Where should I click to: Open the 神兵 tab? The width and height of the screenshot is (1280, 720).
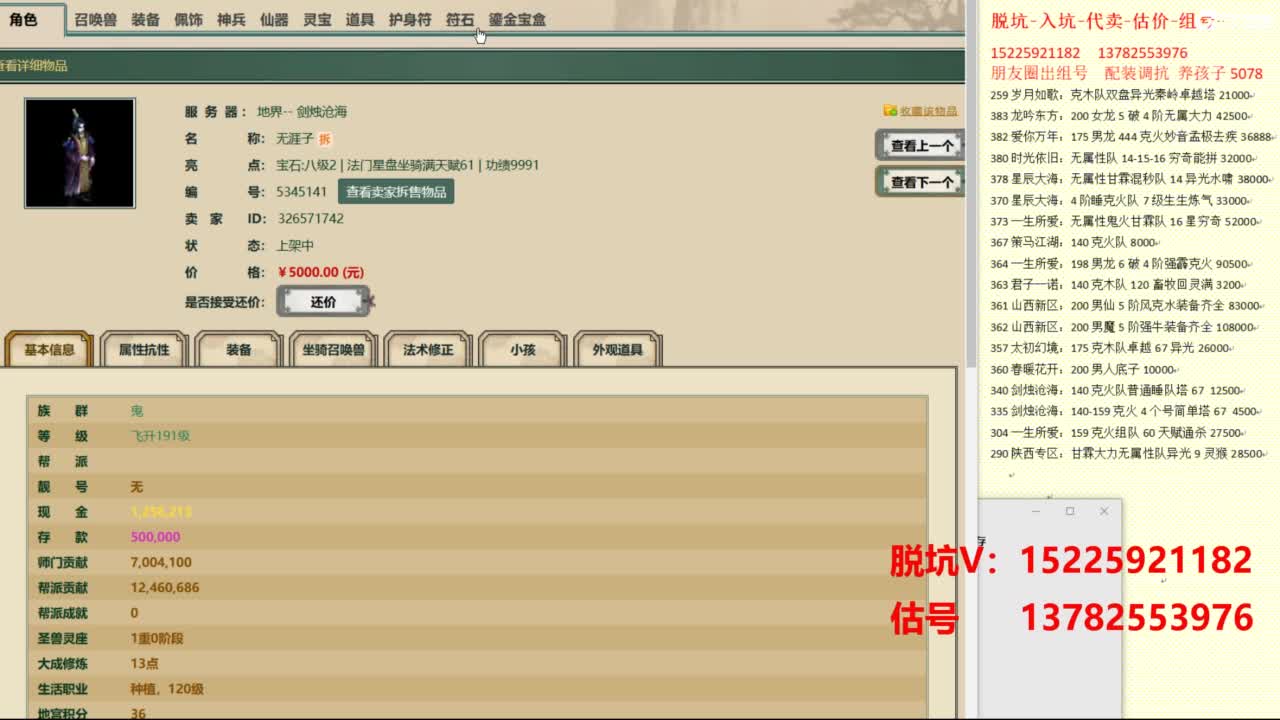click(232, 19)
